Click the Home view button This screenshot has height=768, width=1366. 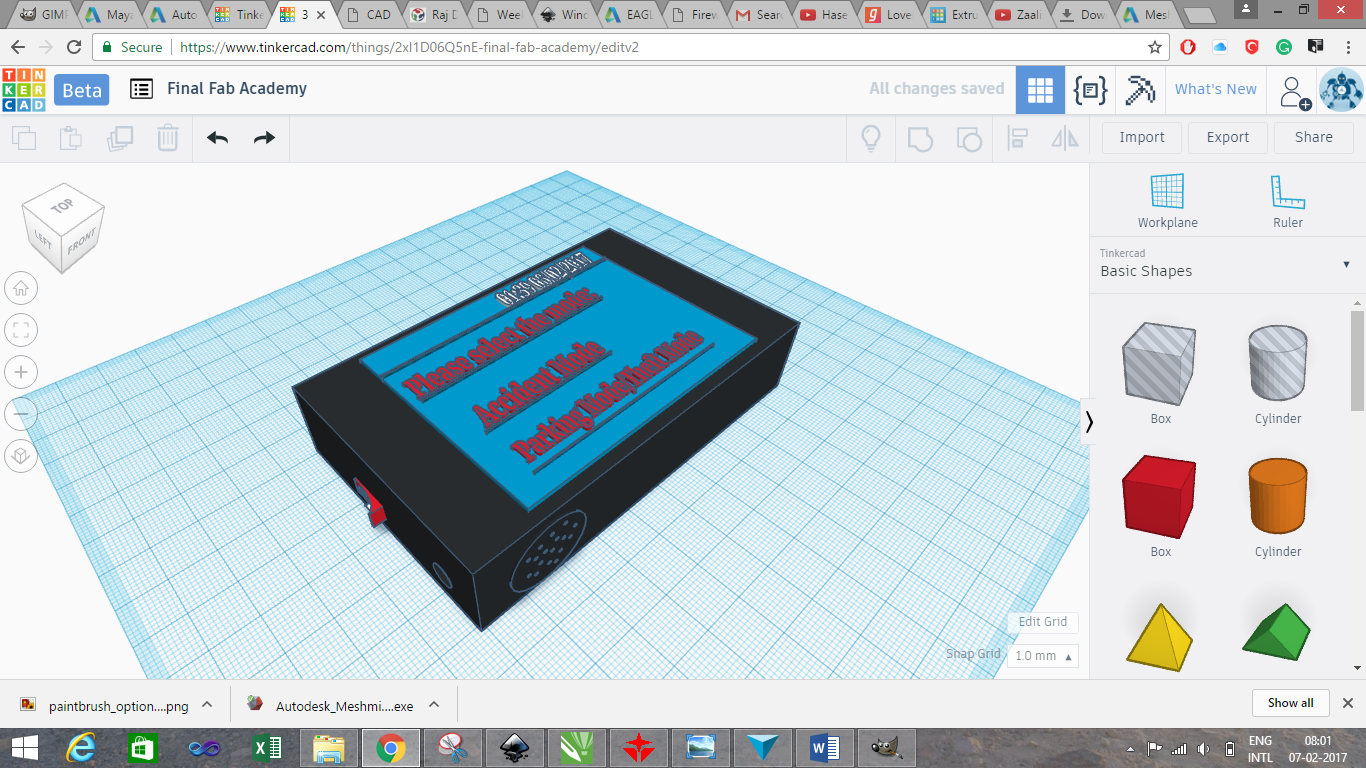pos(22,289)
